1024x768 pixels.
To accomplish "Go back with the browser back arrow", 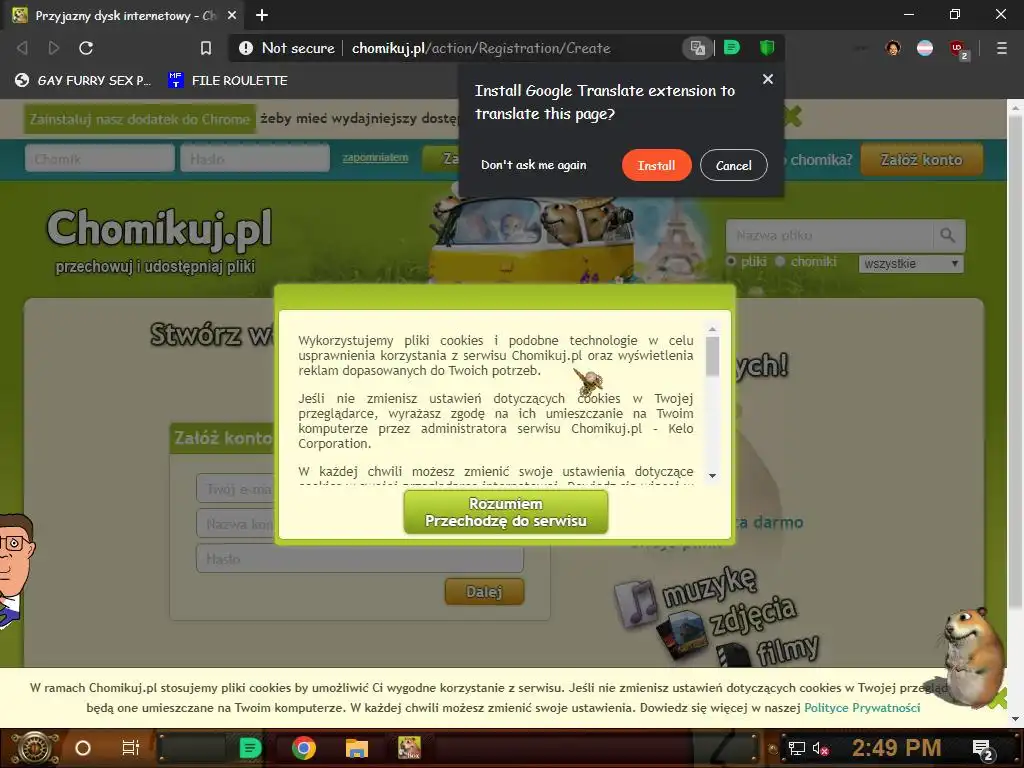I will 22,48.
